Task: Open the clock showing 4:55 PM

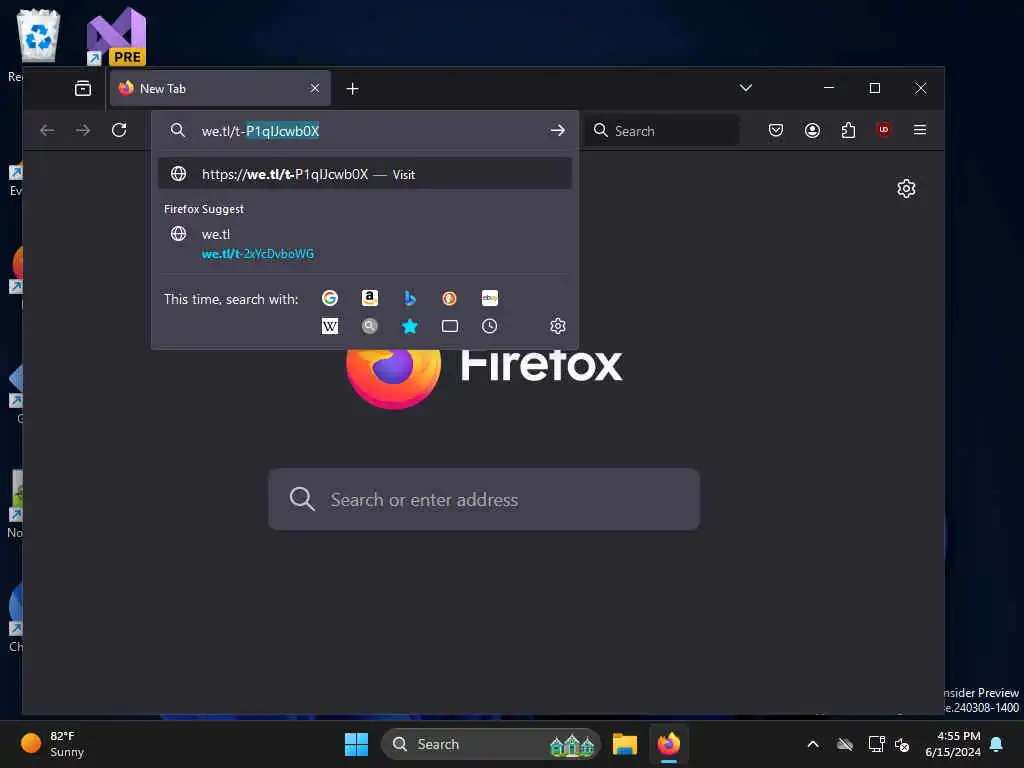Action: pyautogui.click(x=953, y=744)
